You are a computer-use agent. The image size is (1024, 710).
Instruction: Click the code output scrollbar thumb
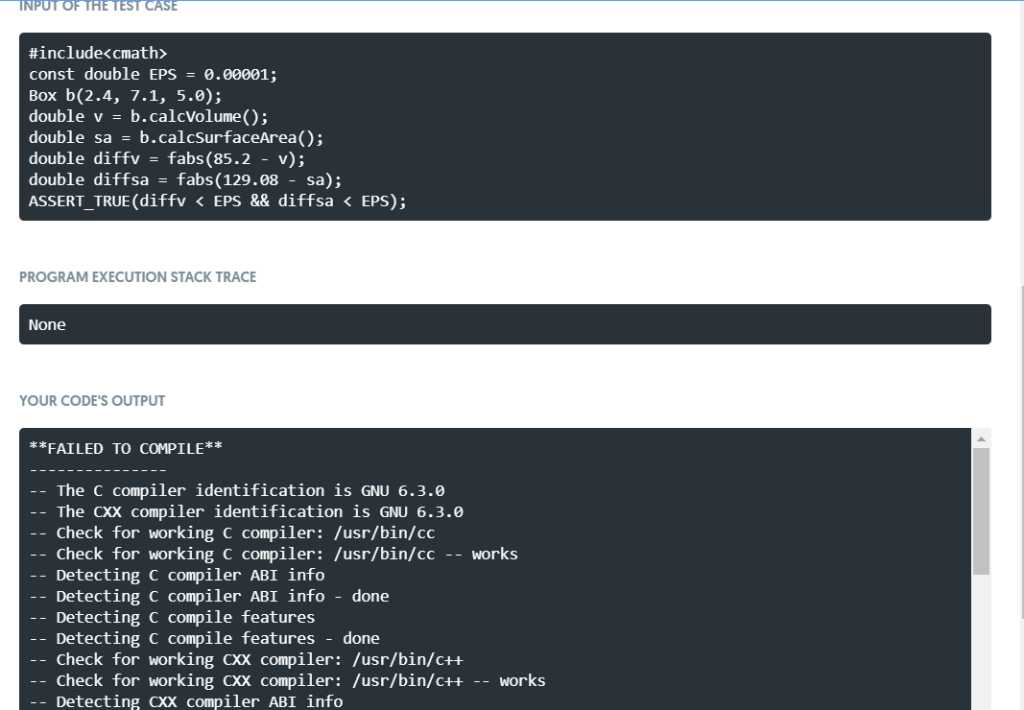pyautogui.click(x=981, y=511)
